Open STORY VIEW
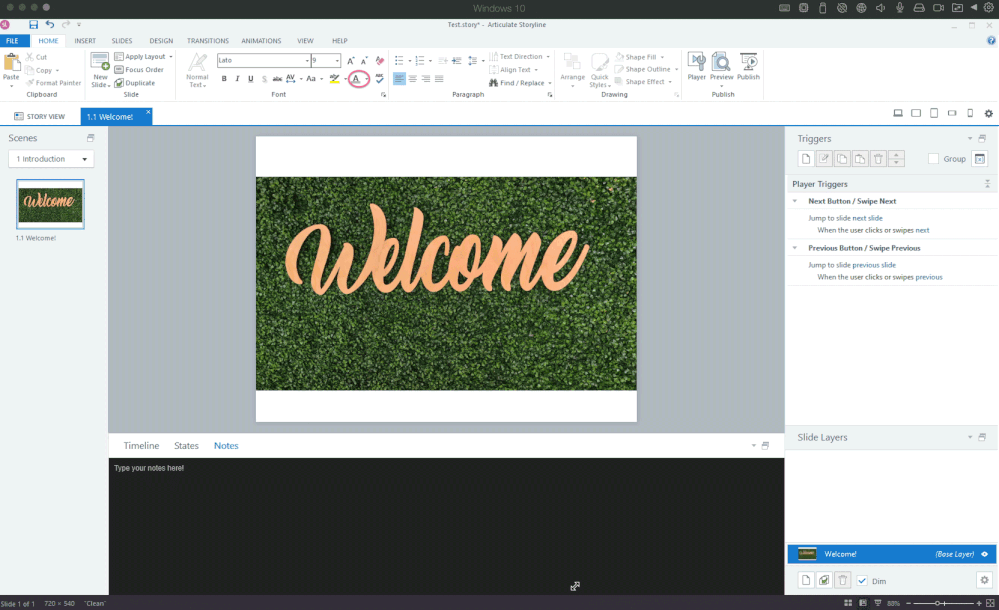999x610 pixels. pyautogui.click(x=39, y=116)
